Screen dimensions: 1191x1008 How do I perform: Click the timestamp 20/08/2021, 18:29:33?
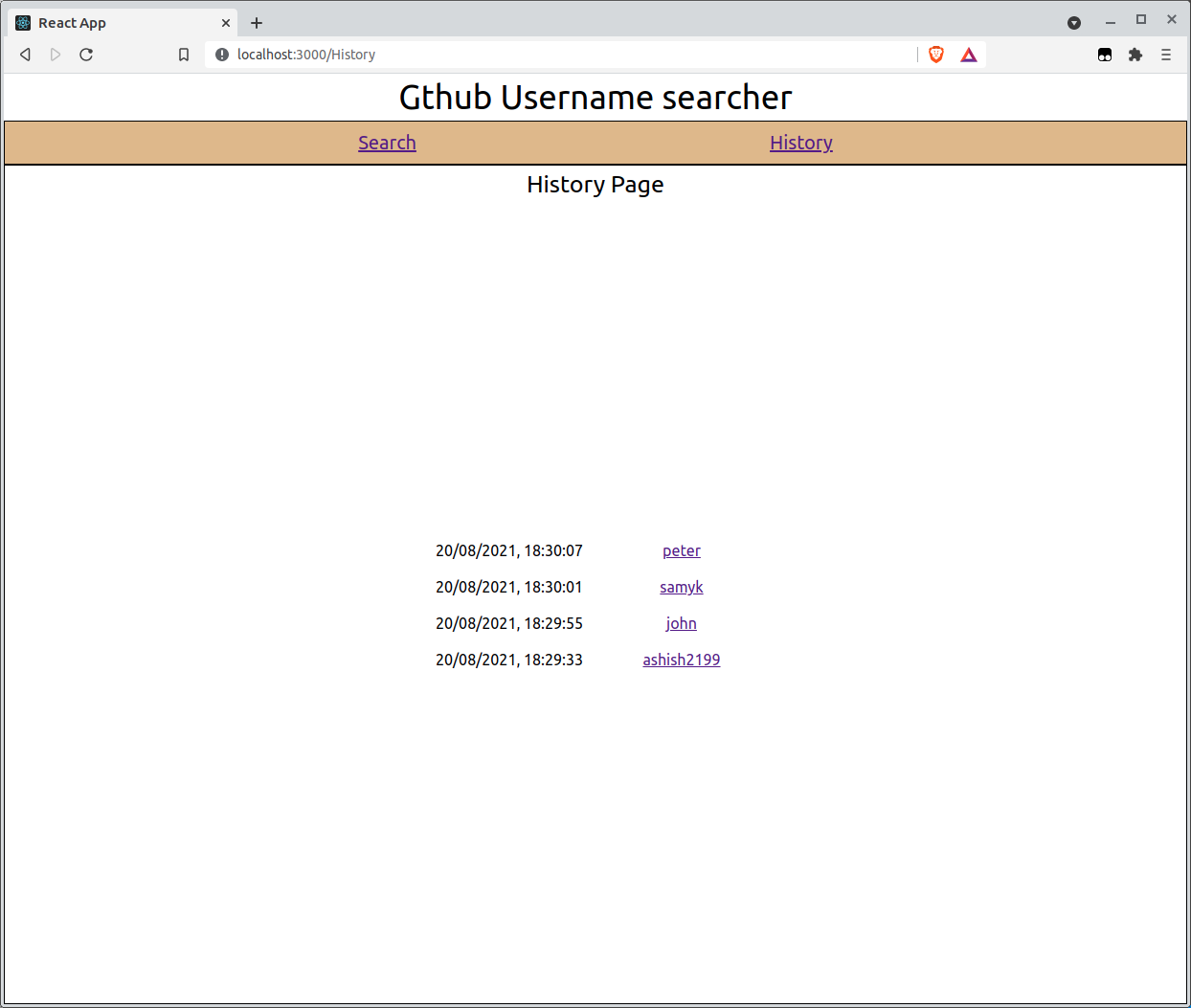click(x=509, y=660)
